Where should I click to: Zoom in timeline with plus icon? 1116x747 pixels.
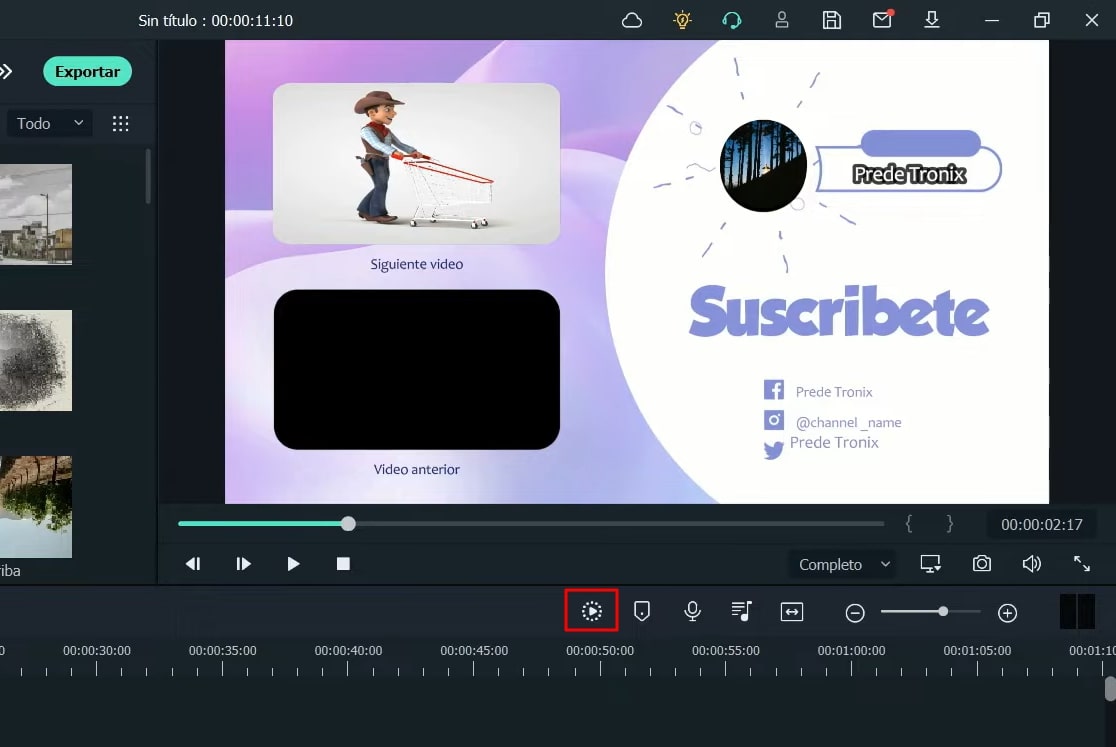(x=1007, y=613)
